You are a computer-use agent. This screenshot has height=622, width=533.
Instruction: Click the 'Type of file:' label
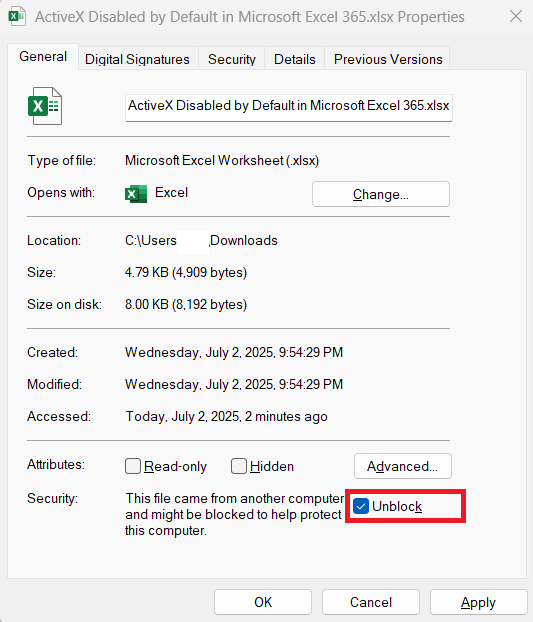point(61,160)
